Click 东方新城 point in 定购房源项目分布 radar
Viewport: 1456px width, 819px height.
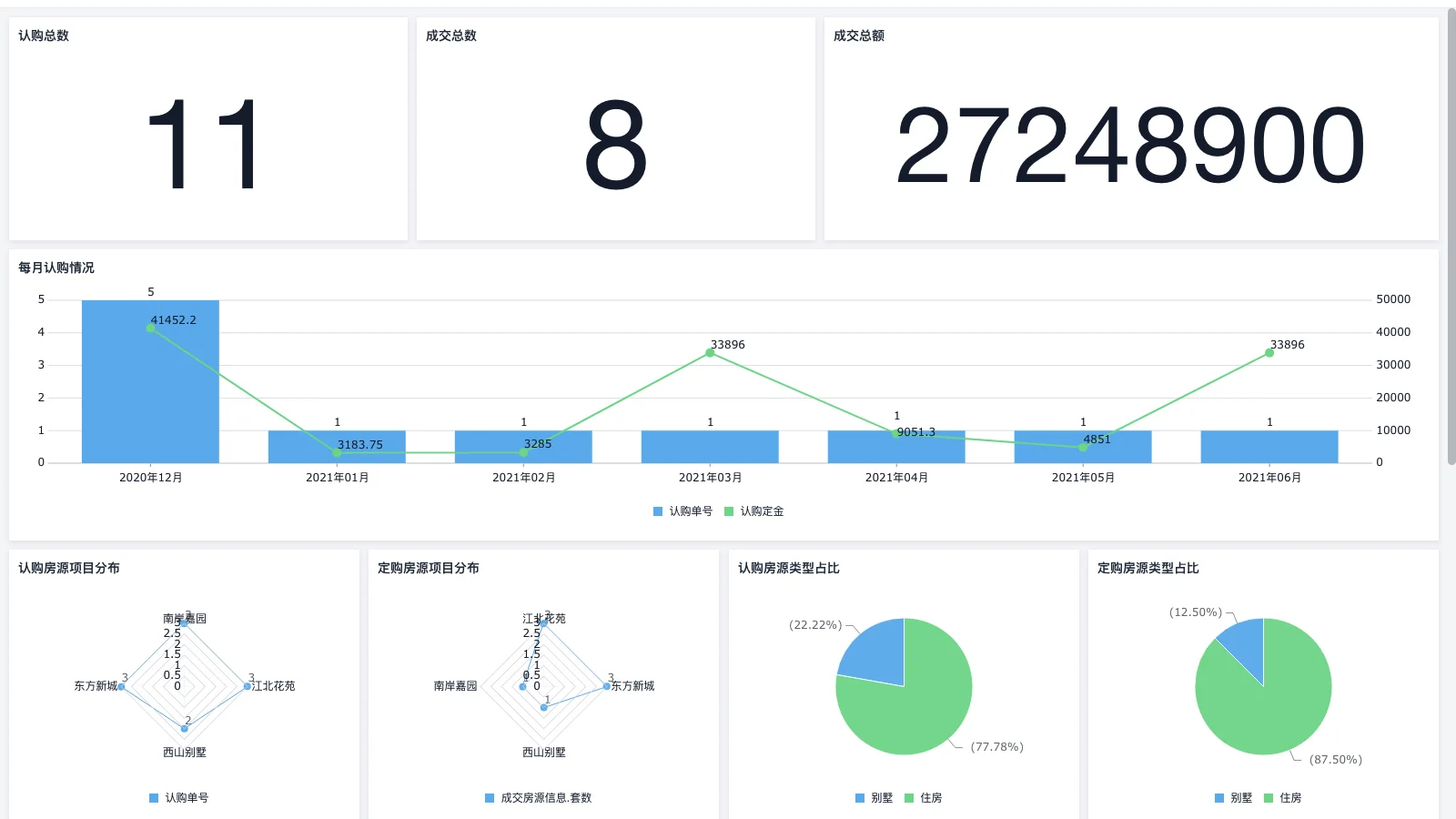click(607, 686)
